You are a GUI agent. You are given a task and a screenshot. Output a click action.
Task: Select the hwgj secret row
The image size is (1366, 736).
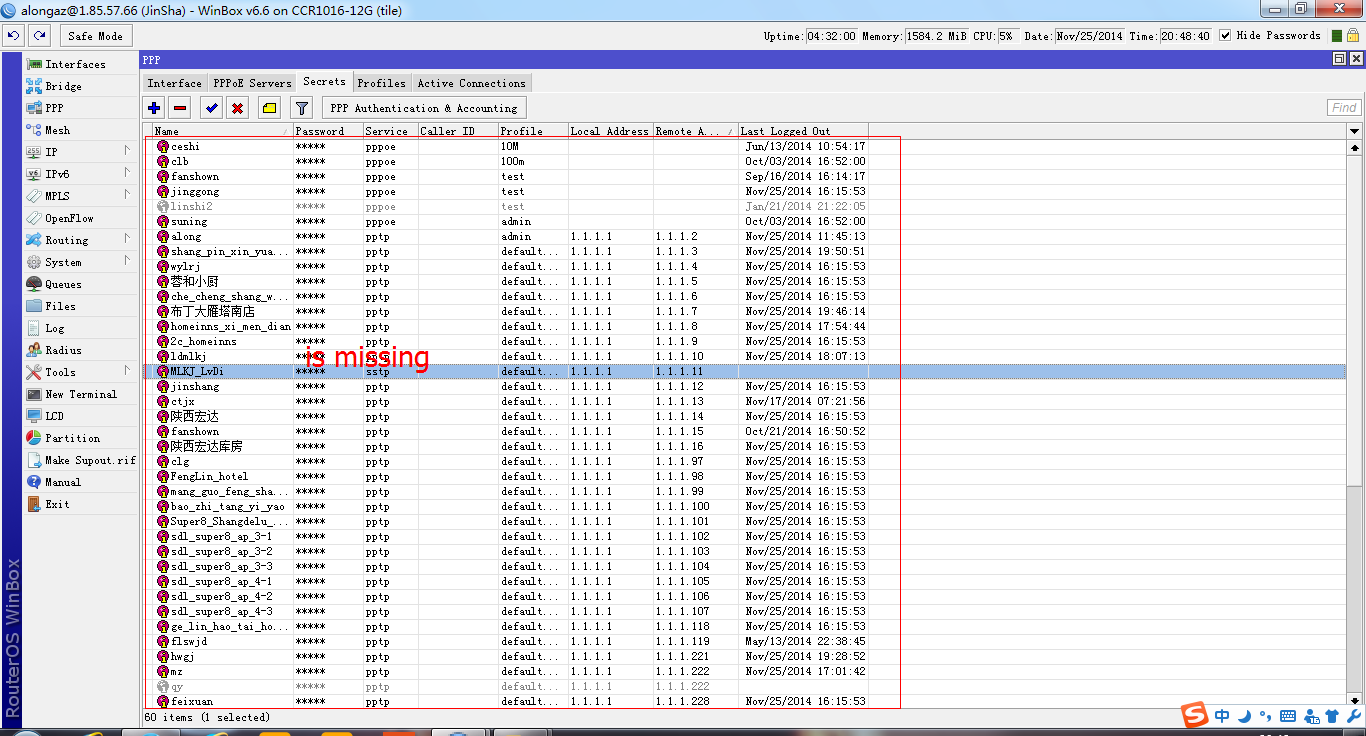(x=745, y=656)
